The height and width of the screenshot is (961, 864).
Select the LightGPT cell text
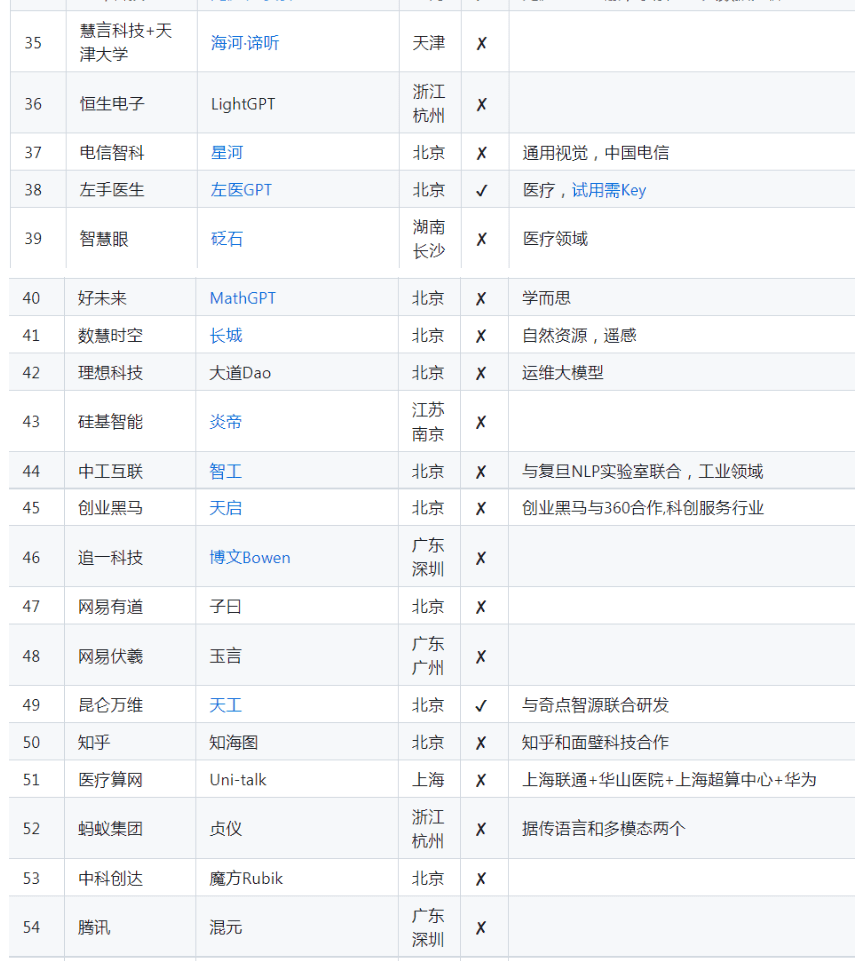point(243,104)
